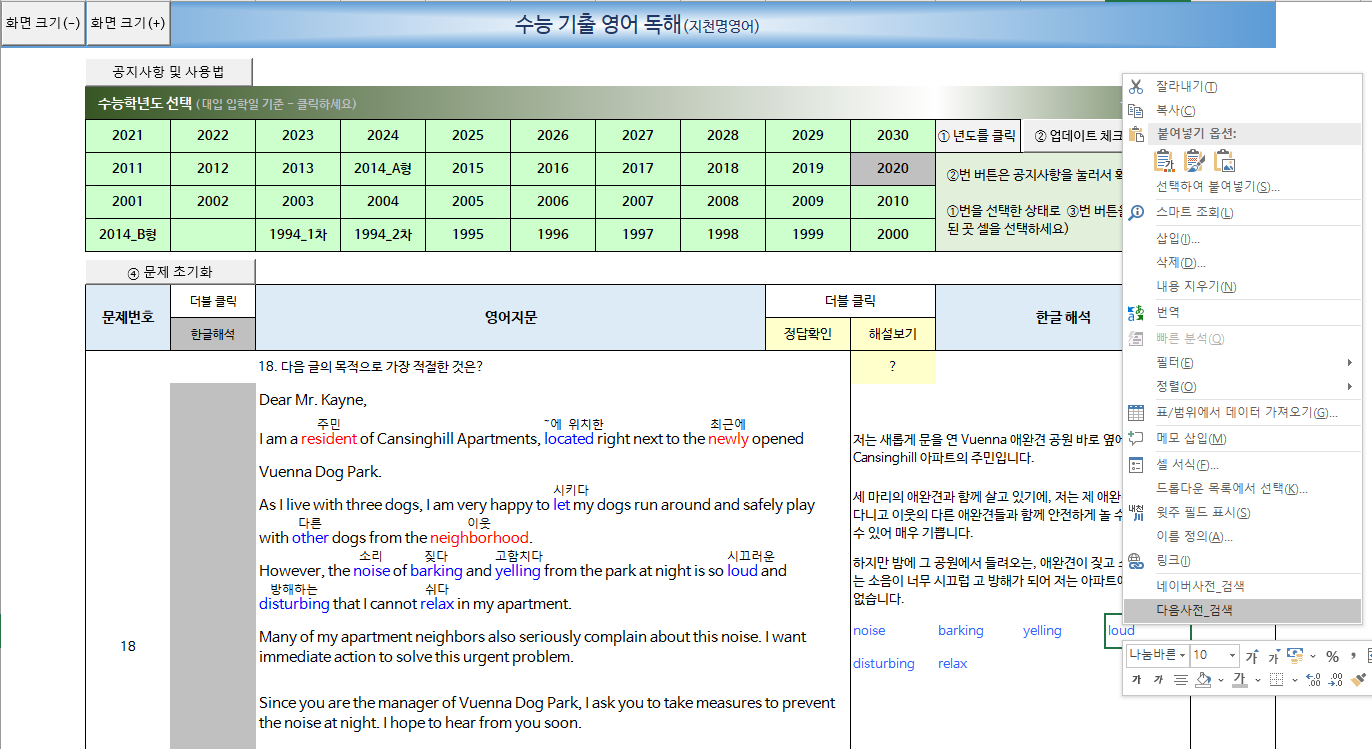This screenshot has height=749, width=1372.
Task: Select the 1994_1차 year cell
Action: [298, 234]
